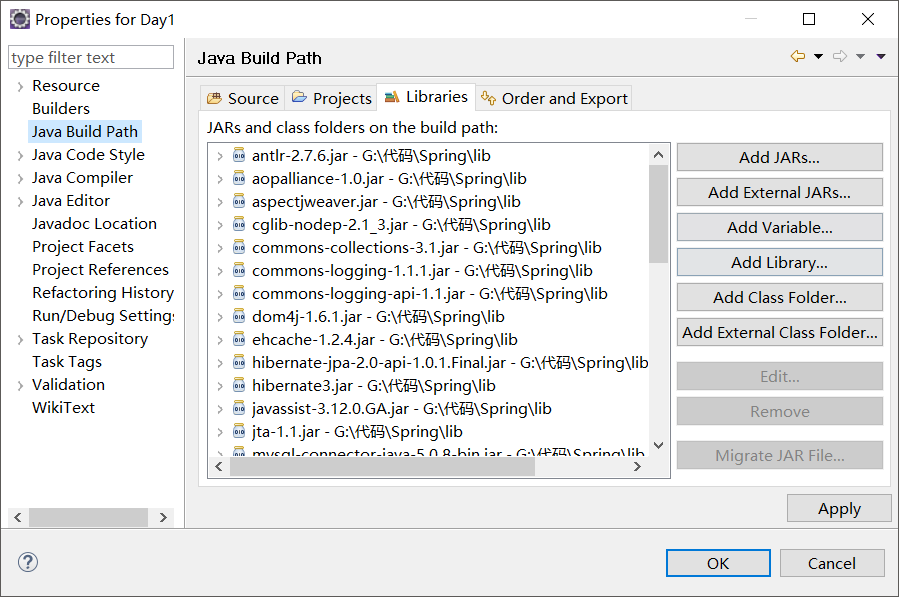Click the help question mark icon

click(28, 562)
